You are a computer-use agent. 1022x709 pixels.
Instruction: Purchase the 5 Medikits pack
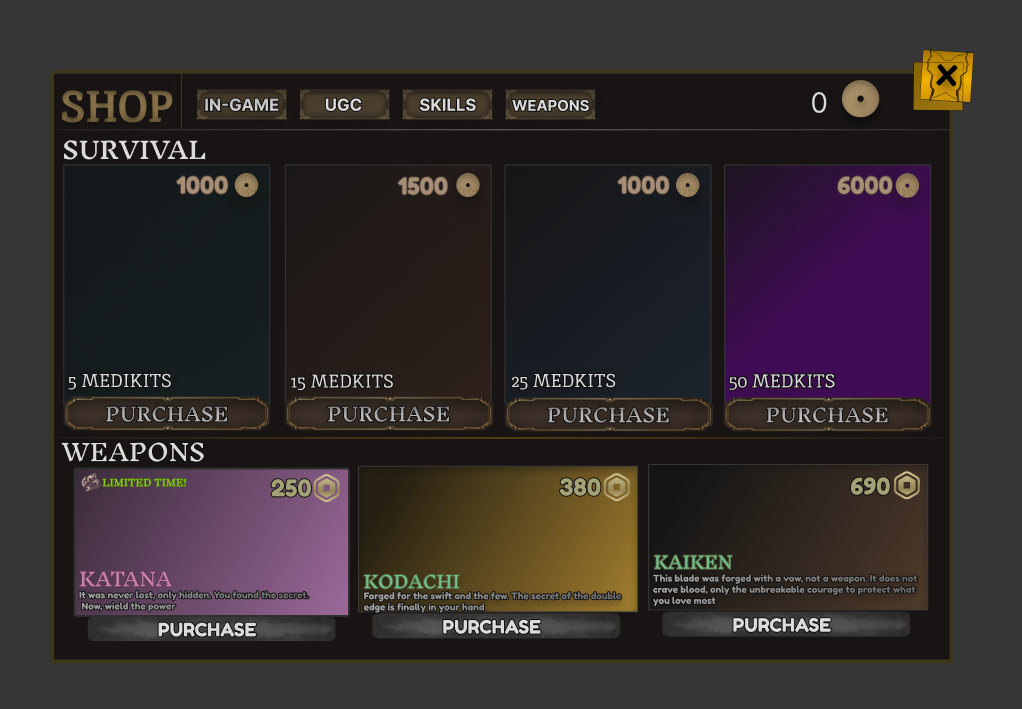click(167, 414)
